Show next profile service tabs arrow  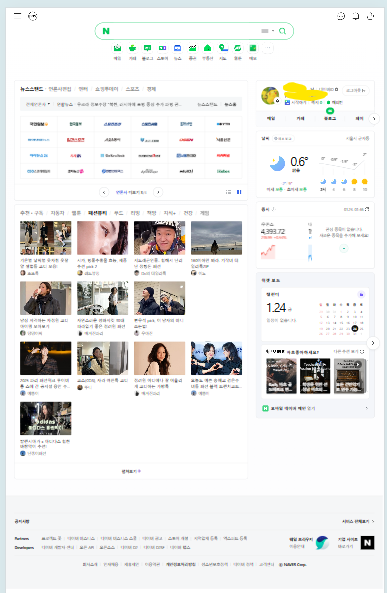(x=374, y=119)
